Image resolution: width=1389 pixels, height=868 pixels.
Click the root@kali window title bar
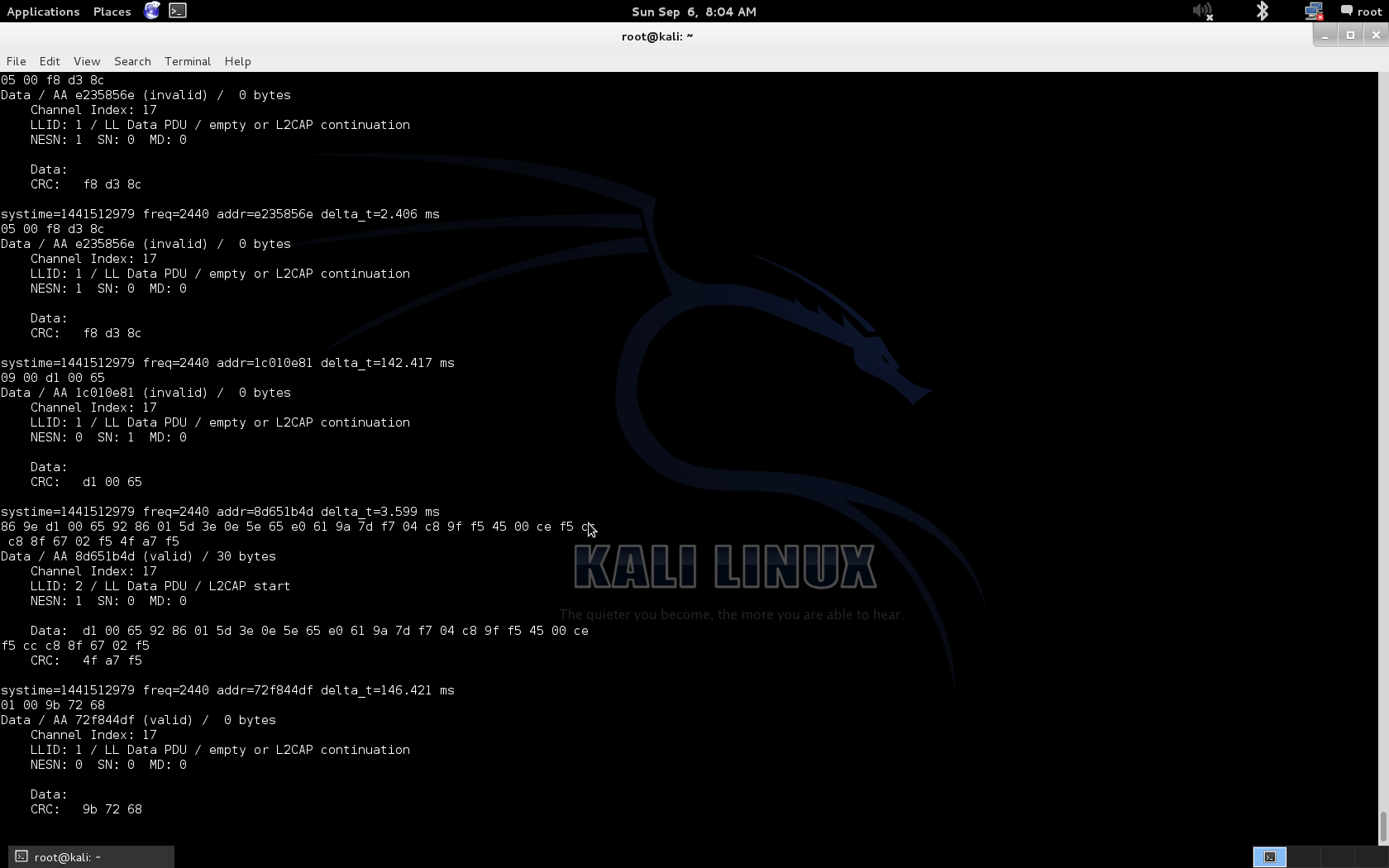656,36
